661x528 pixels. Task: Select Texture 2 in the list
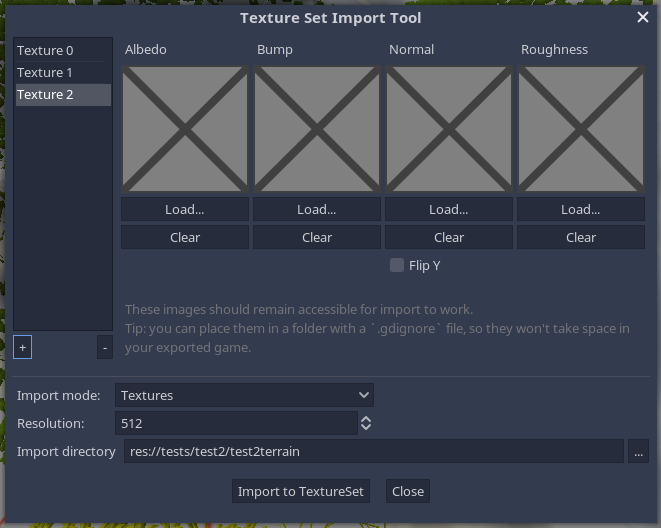pyautogui.click(x=63, y=94)
